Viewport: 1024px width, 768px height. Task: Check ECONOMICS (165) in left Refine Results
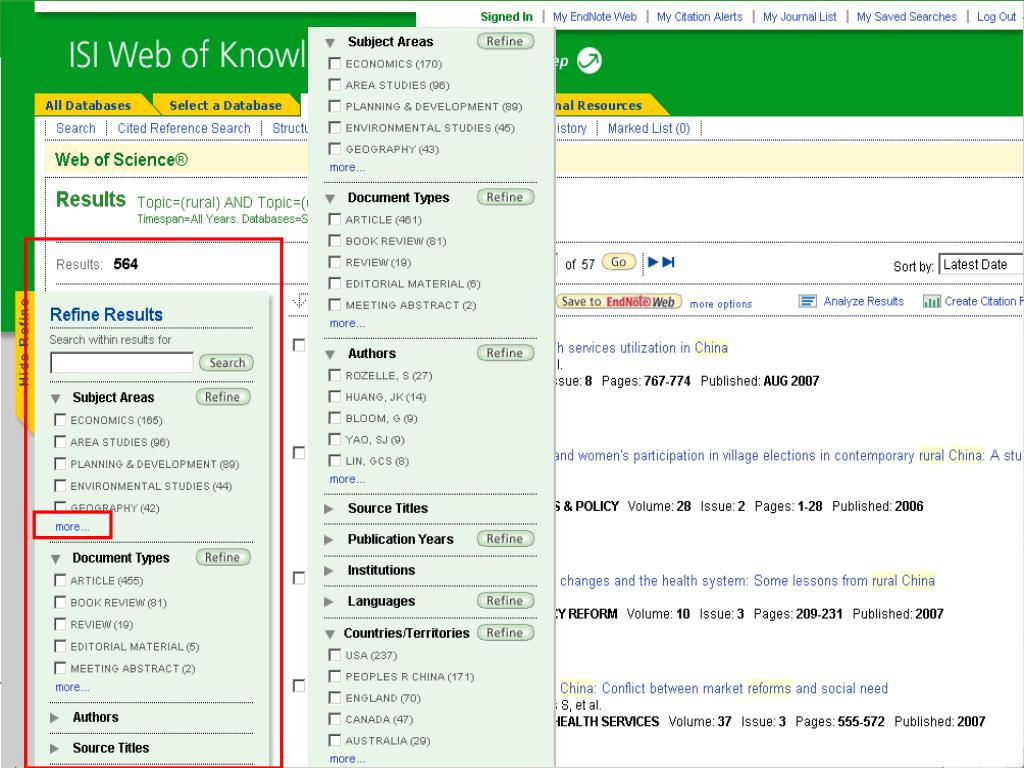coord(60,420)
